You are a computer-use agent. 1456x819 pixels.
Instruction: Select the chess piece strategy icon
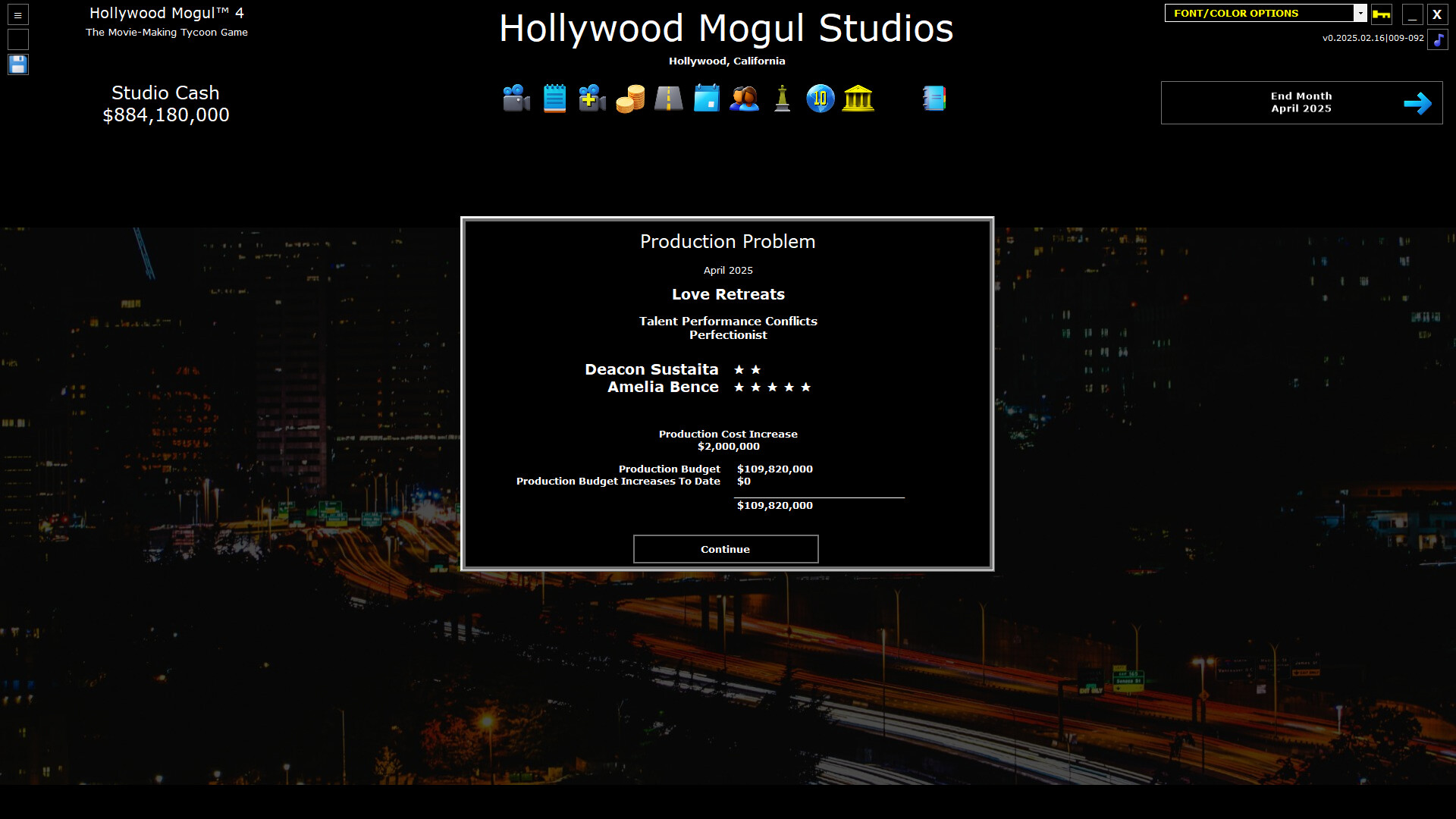tap(781, 98)
